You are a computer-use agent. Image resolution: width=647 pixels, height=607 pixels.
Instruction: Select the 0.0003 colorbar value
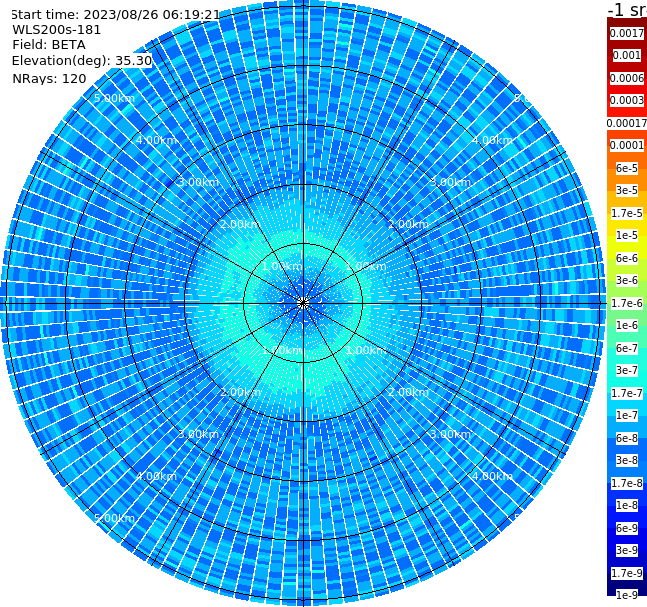point(627,100)
